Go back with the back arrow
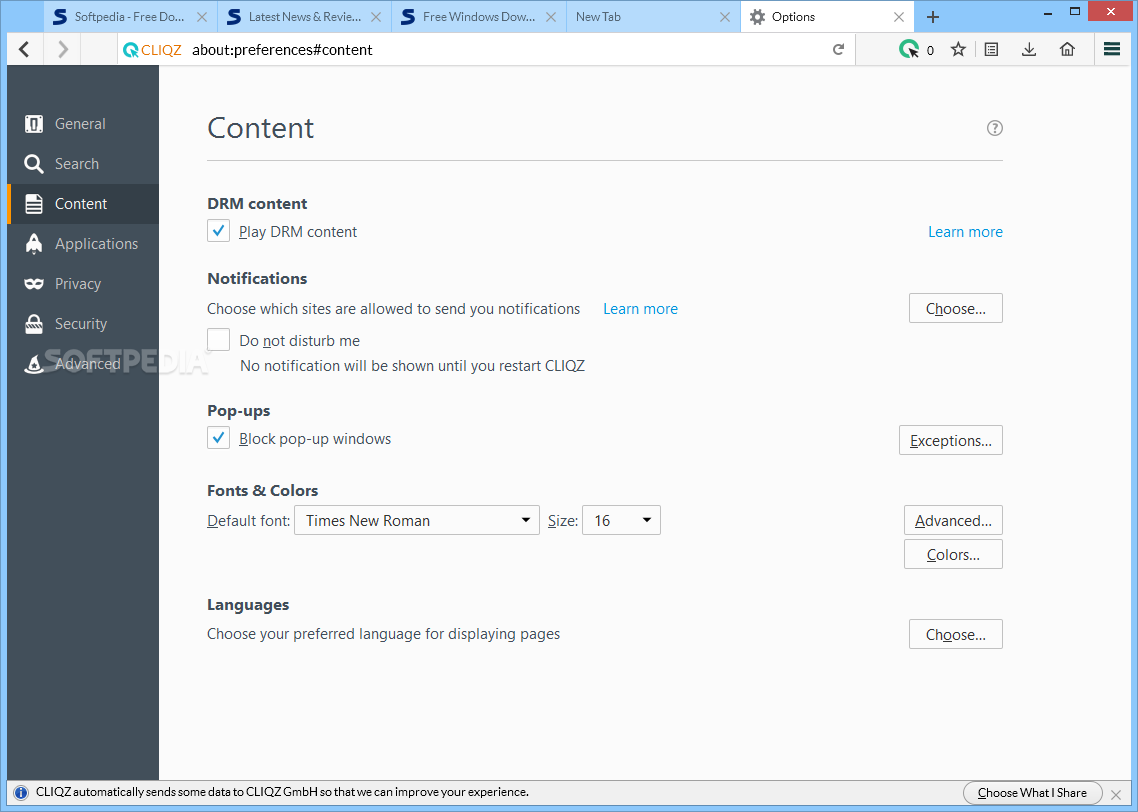The width and height of the screenshot is (1138, 812). [25, 49]
